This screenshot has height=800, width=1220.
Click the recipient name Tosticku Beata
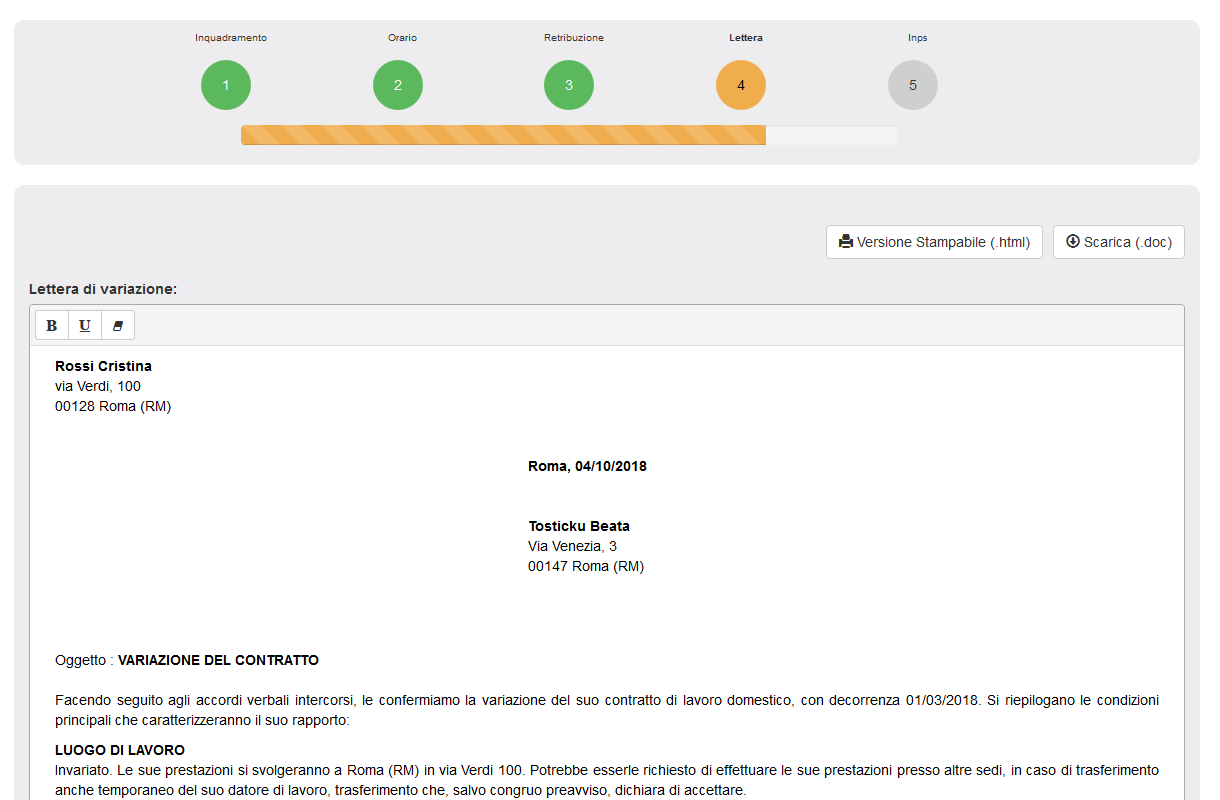[x=579, y=525]
